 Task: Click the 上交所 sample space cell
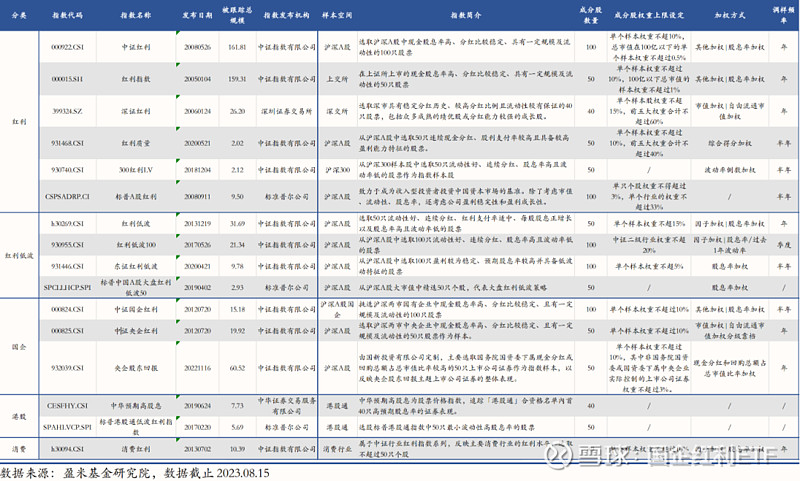[x=337, y=79]
